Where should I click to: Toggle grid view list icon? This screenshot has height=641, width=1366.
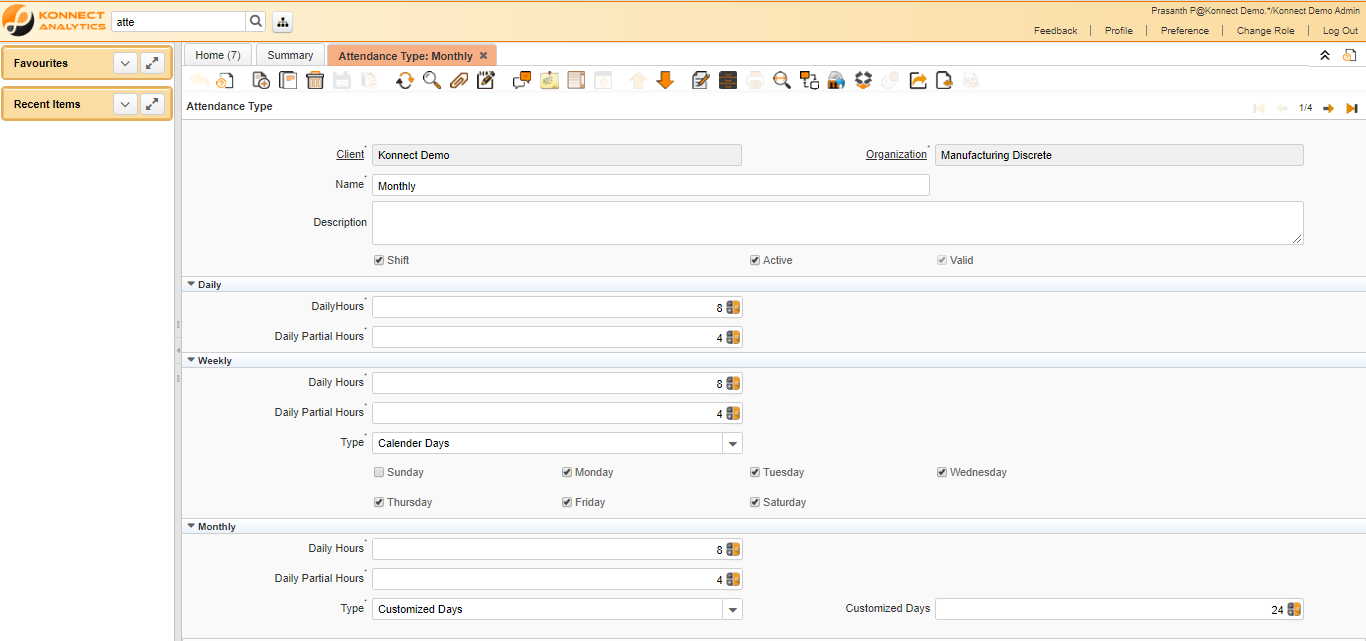pyautogui.click(x=576, y=80)
